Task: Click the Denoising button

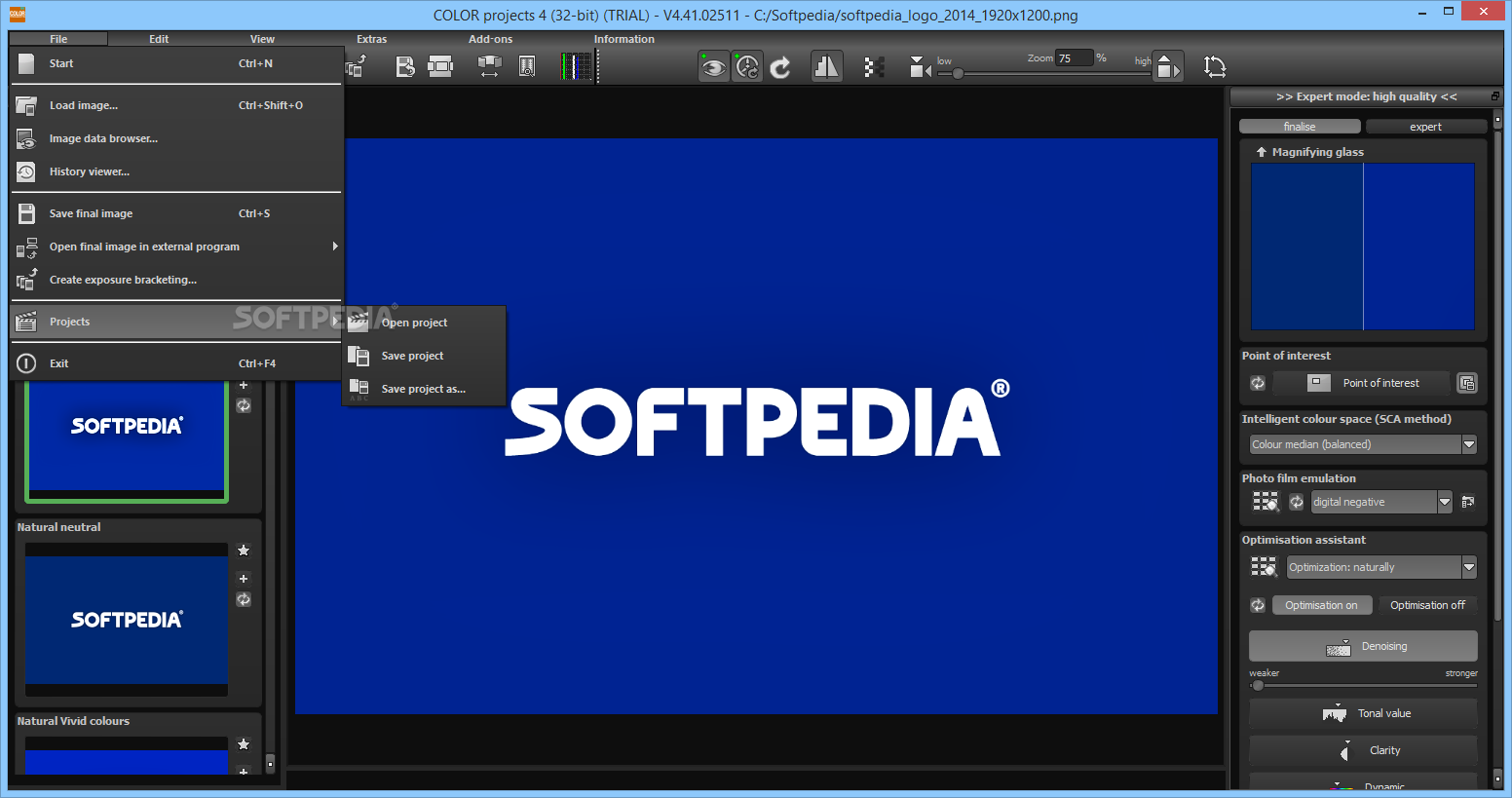Action: coord(1363,646)
